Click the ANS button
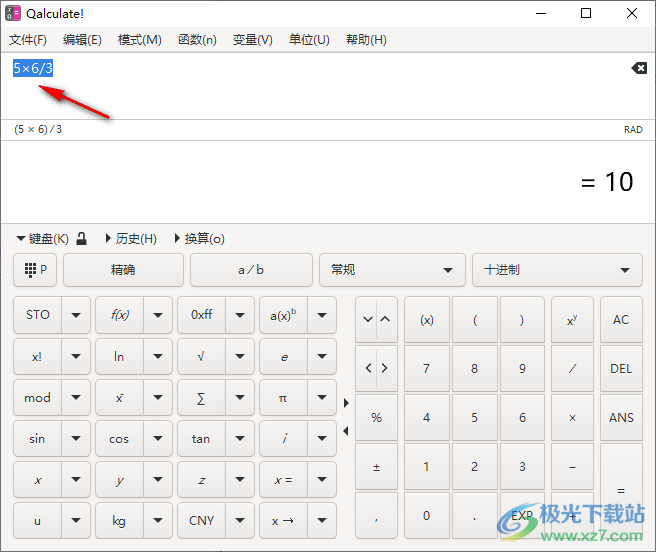 [621, 417]
